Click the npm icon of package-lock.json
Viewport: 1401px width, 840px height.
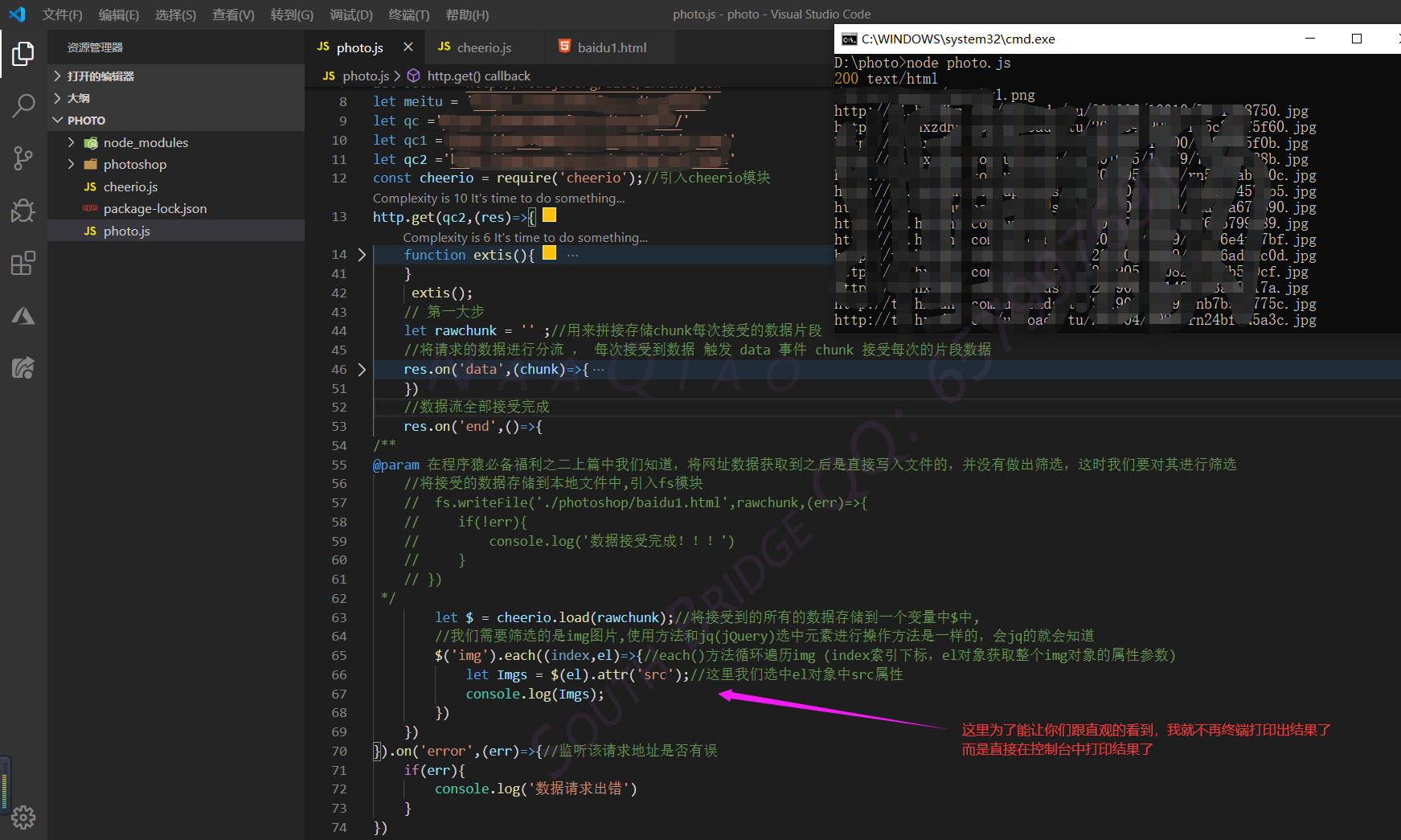pyautogui.click(x=90, y=208)
